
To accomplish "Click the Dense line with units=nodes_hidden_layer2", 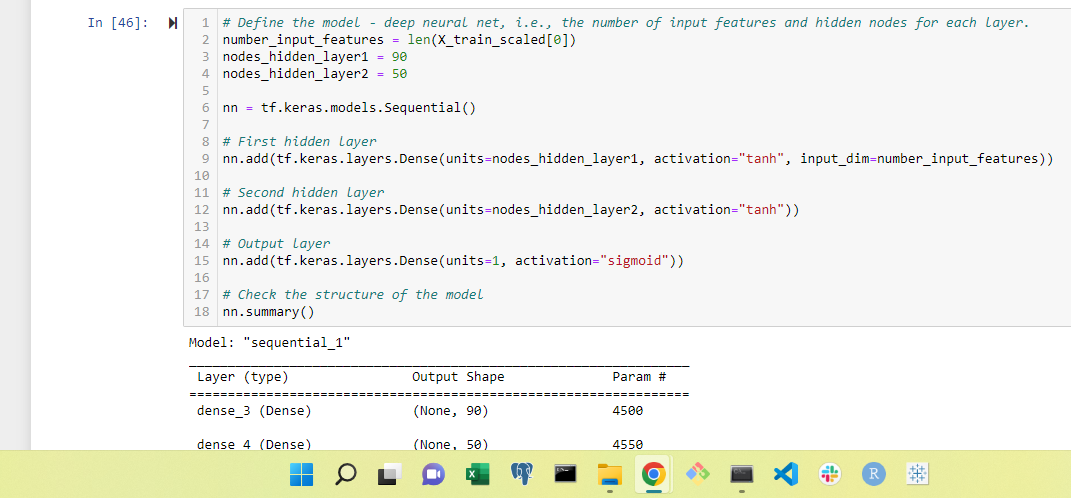I will click(x=511, y=210).
